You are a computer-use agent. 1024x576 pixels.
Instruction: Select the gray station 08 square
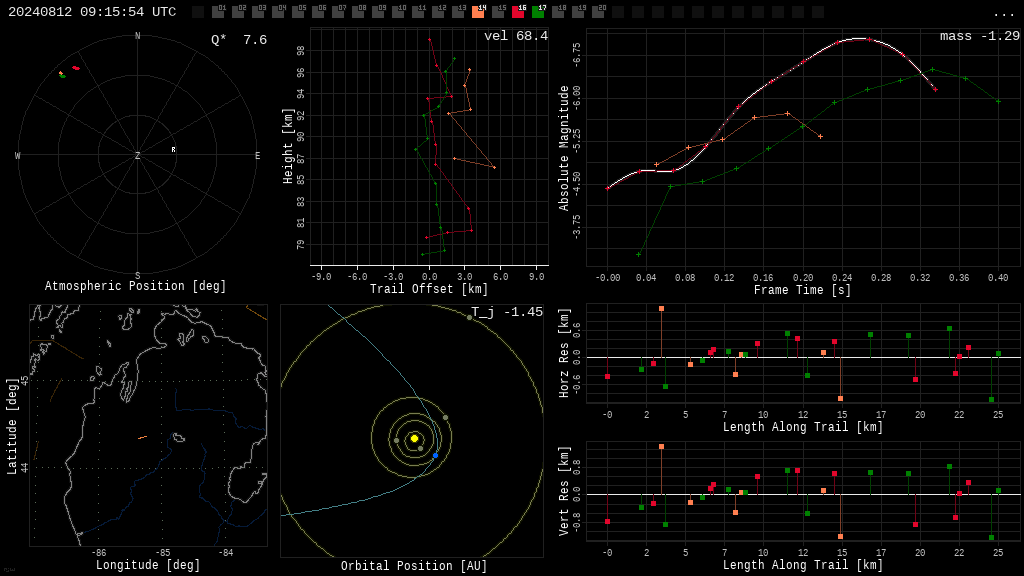[x=359, y=11]
